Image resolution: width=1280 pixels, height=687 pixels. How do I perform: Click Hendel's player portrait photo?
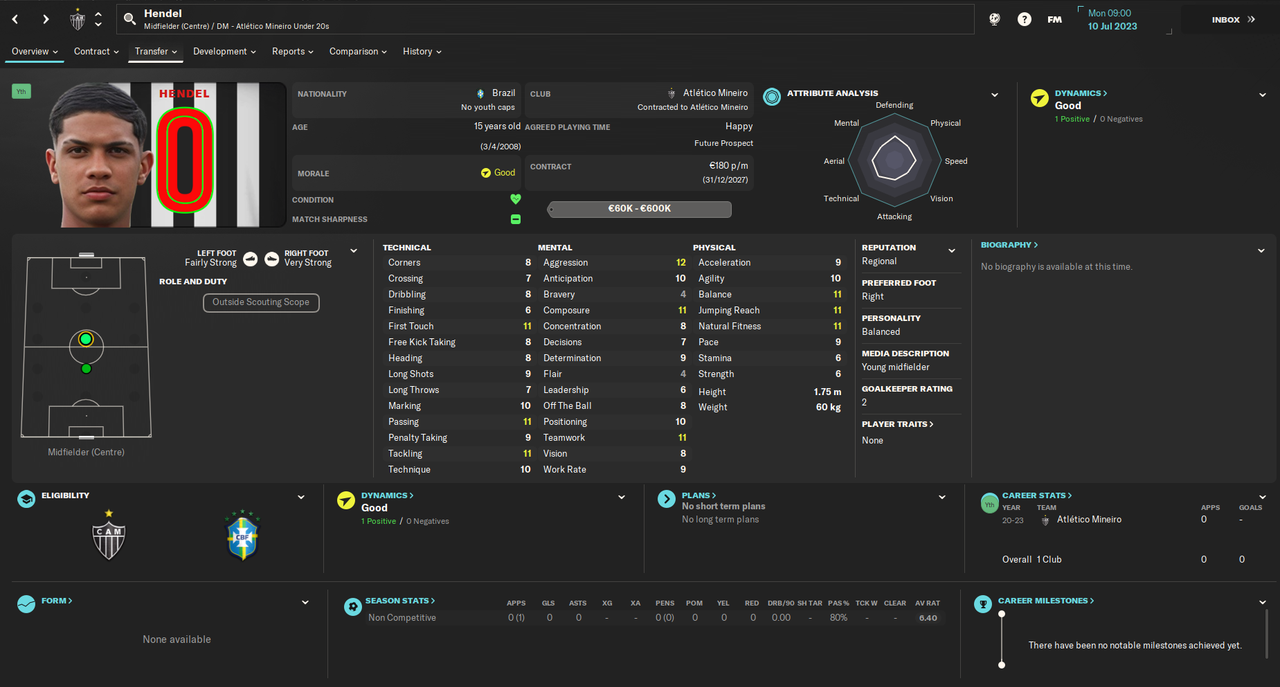click(x=97, y=155)
